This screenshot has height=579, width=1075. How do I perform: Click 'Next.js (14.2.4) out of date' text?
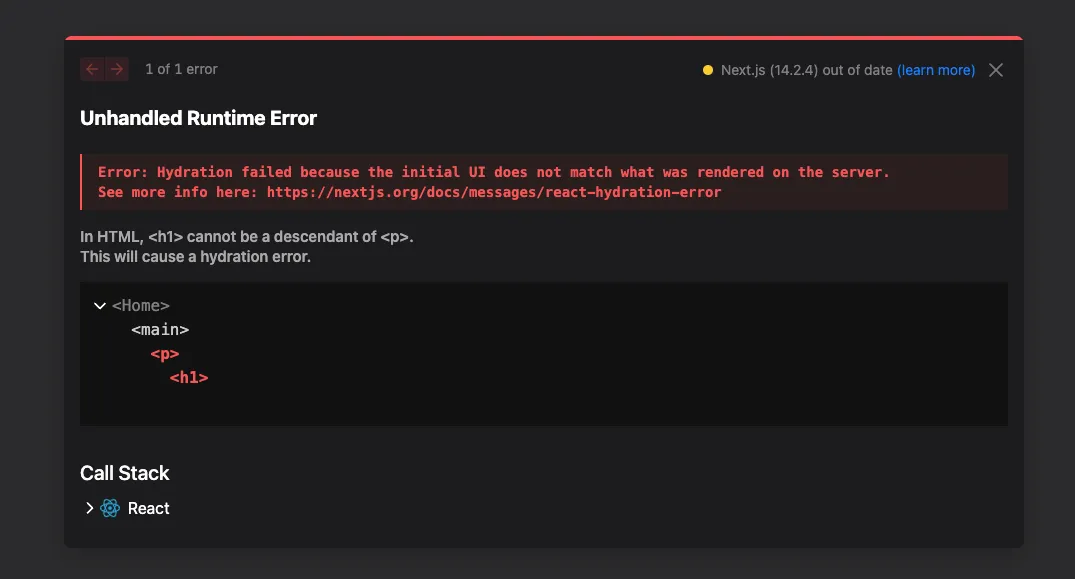pos(806,70)
